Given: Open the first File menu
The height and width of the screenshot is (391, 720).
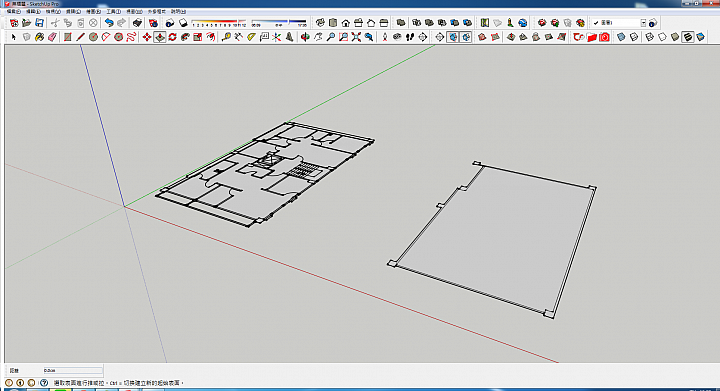Looking at the screenshot, I should 13,11.
